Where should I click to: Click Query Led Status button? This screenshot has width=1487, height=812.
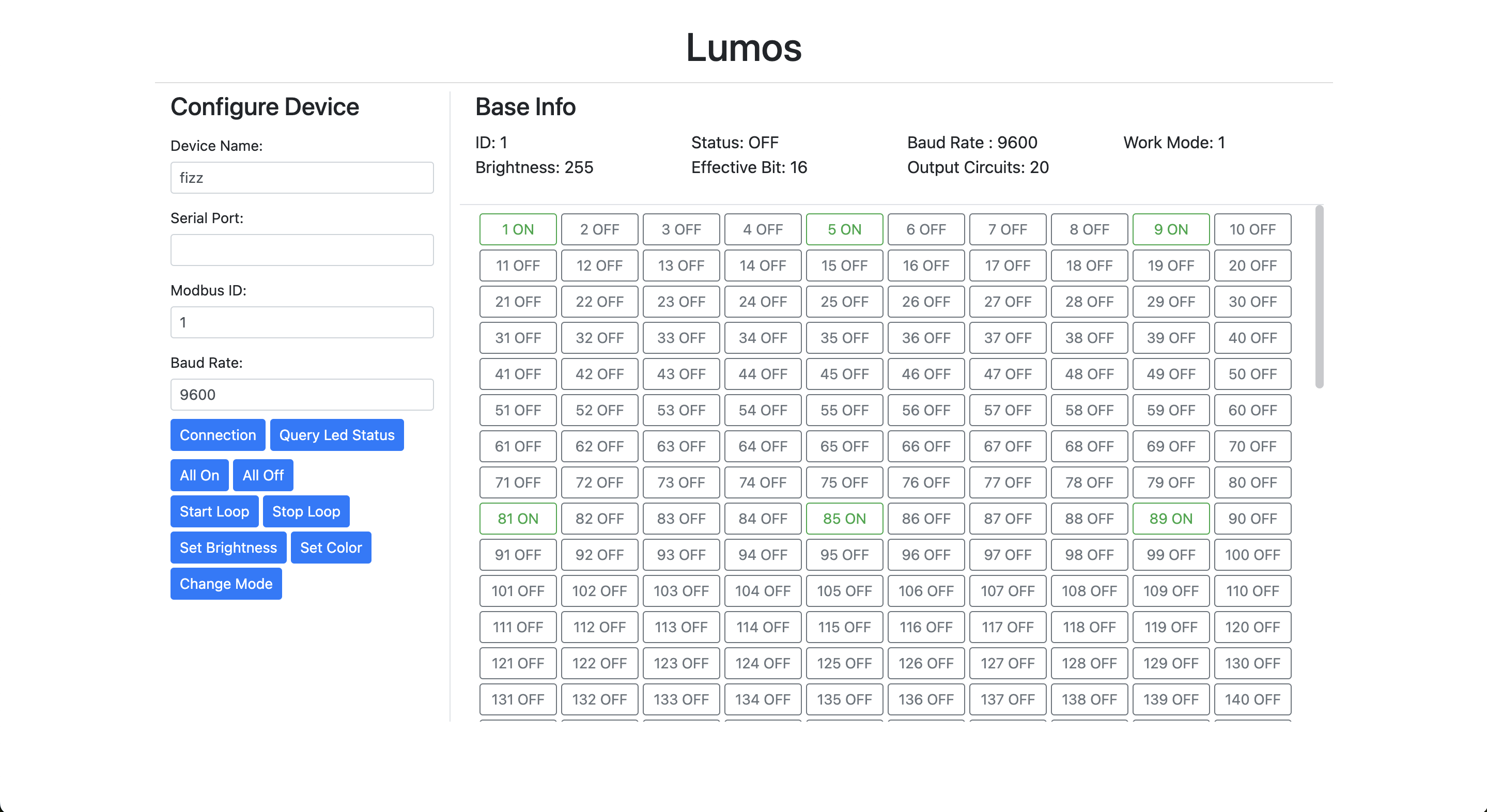coord(338,435)
